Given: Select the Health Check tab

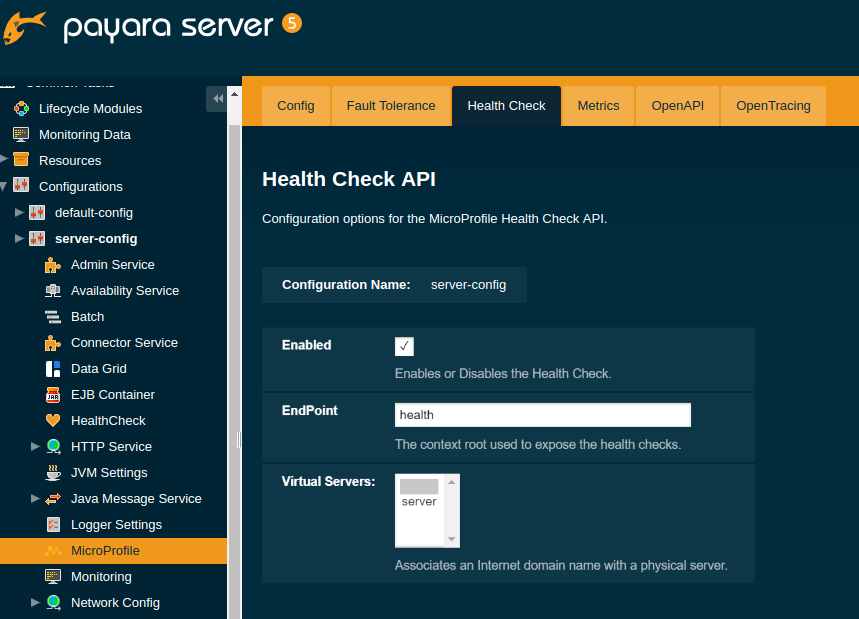Looking at the screenshot, I should click(506, 106).
